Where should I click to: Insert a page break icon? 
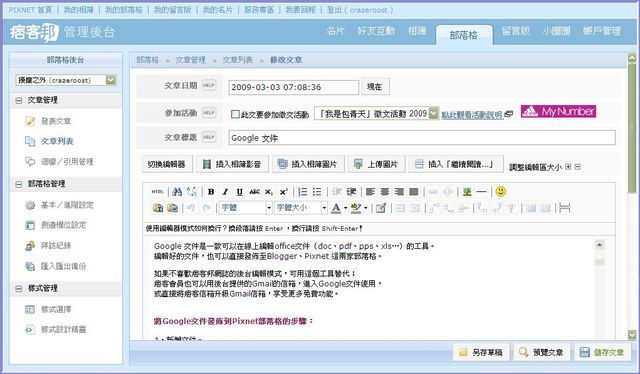tap(564, 208)
